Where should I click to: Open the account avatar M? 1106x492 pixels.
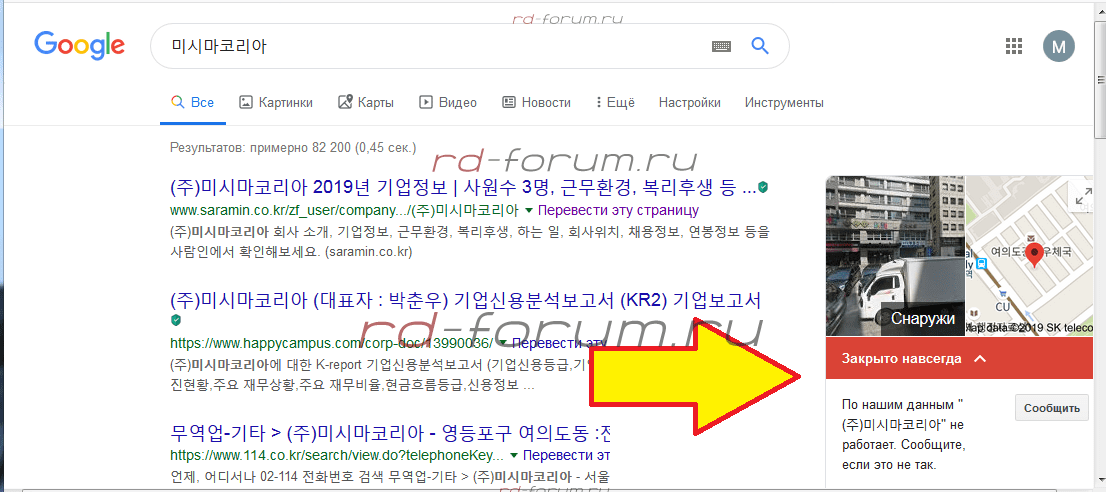coord(1058,46)
